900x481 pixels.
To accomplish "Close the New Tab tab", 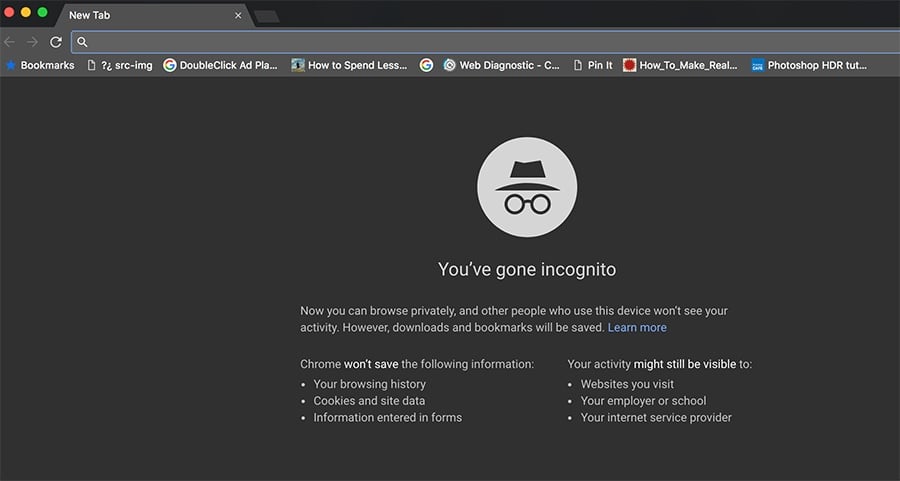I will [x=238, y=15].
